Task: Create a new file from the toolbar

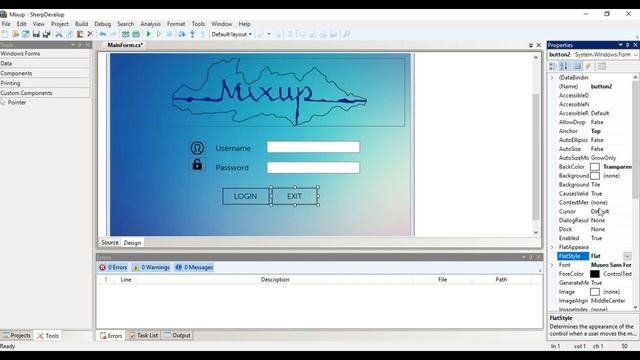Action: point(5,34)
